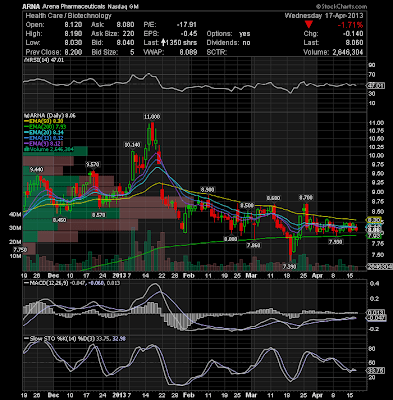Viewport: 393px width, 400px height.
Task: Click the RSI current value tag 47.01
Action: coord(376,86)
